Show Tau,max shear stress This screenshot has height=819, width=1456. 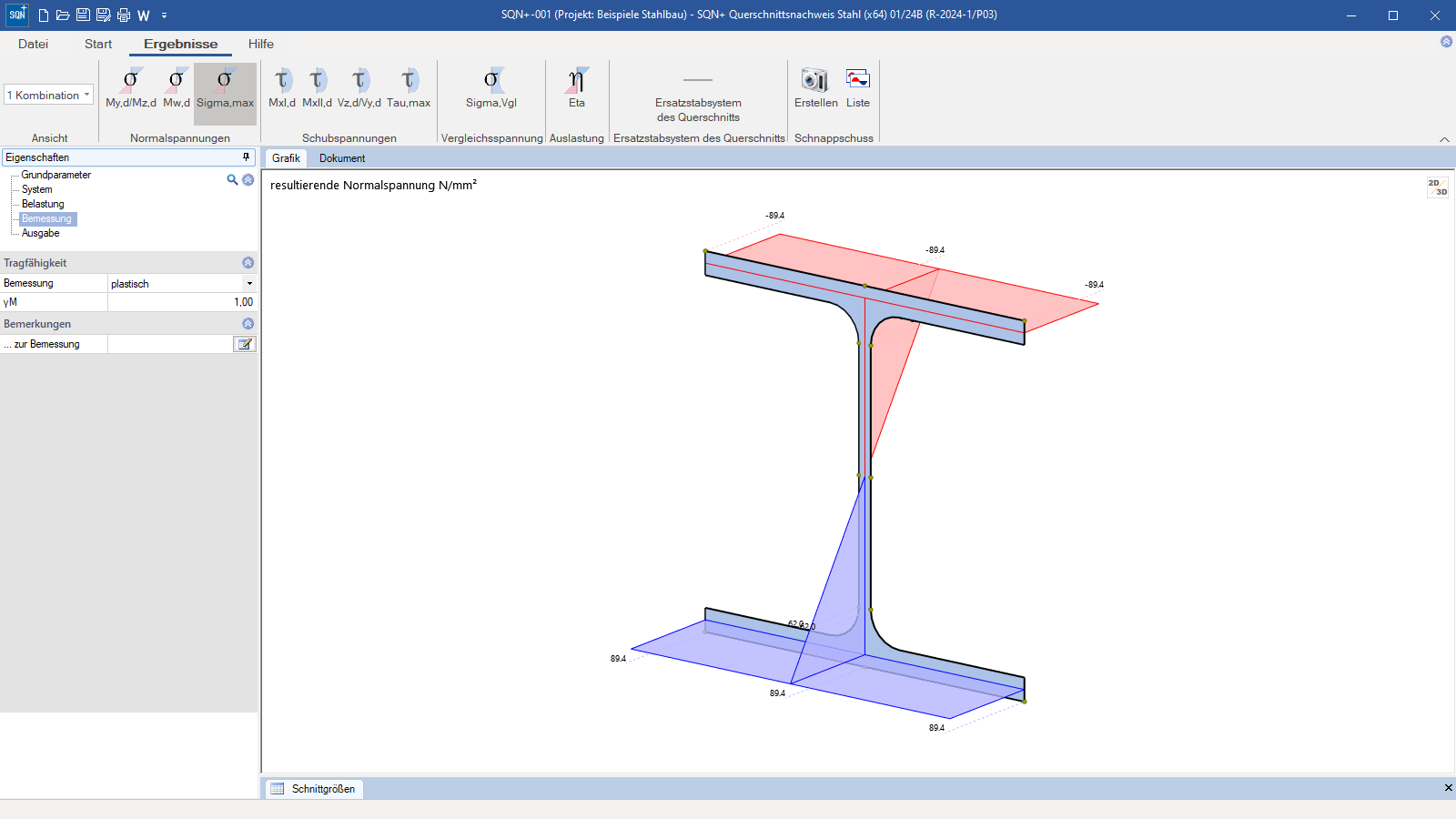(x=409, y=88)
